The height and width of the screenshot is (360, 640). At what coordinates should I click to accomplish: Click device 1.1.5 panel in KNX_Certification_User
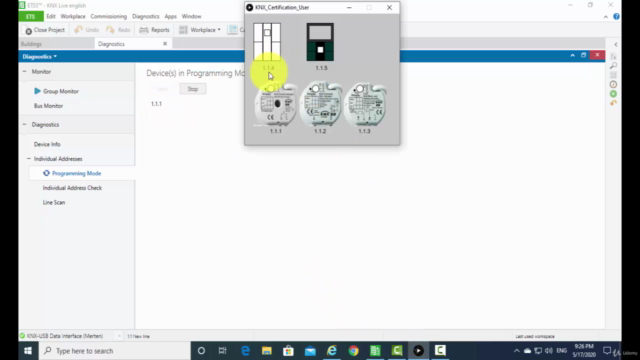[320, 42]
